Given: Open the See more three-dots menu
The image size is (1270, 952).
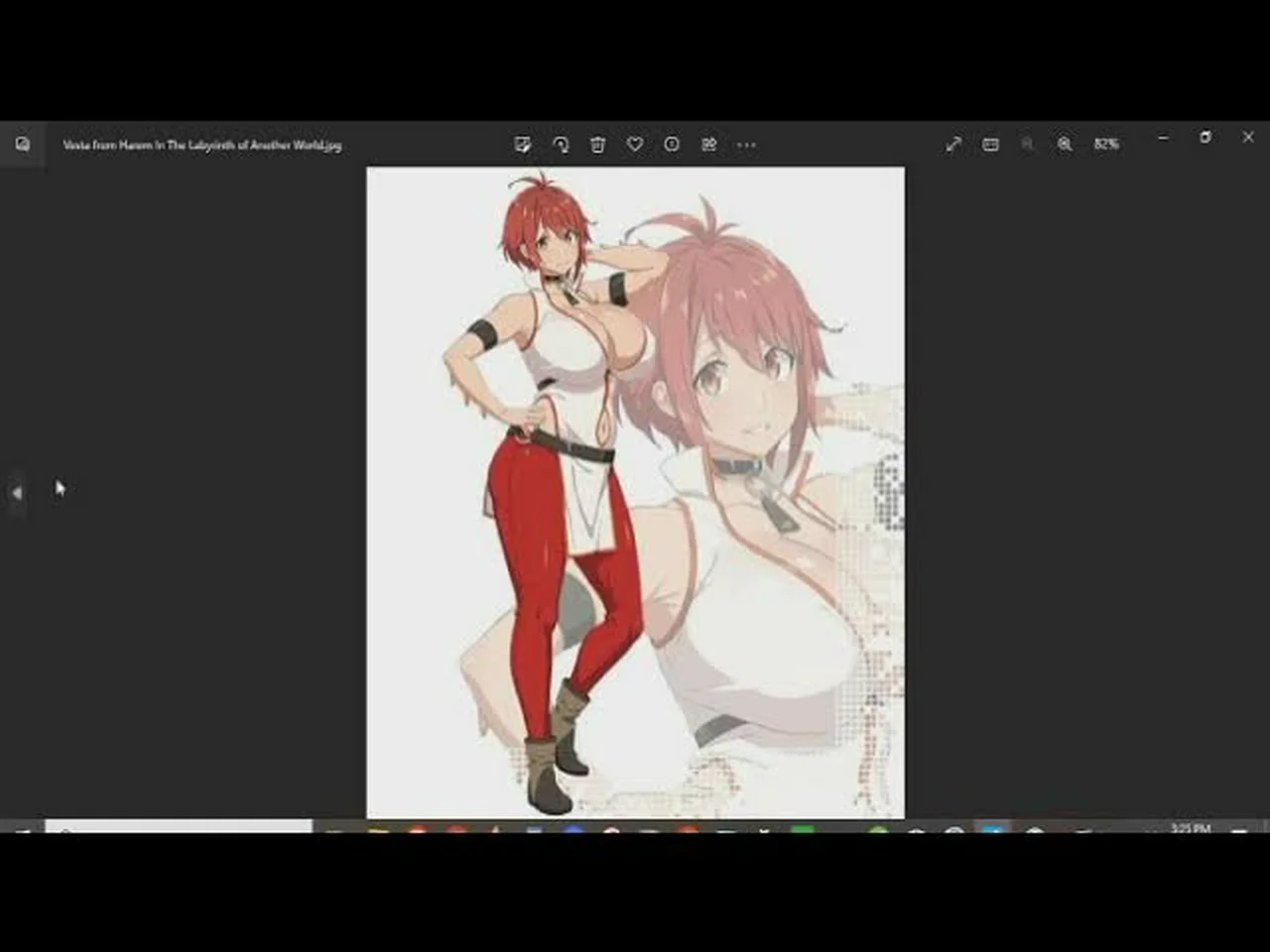Looking at the screenshot, I should coord(746,145).
